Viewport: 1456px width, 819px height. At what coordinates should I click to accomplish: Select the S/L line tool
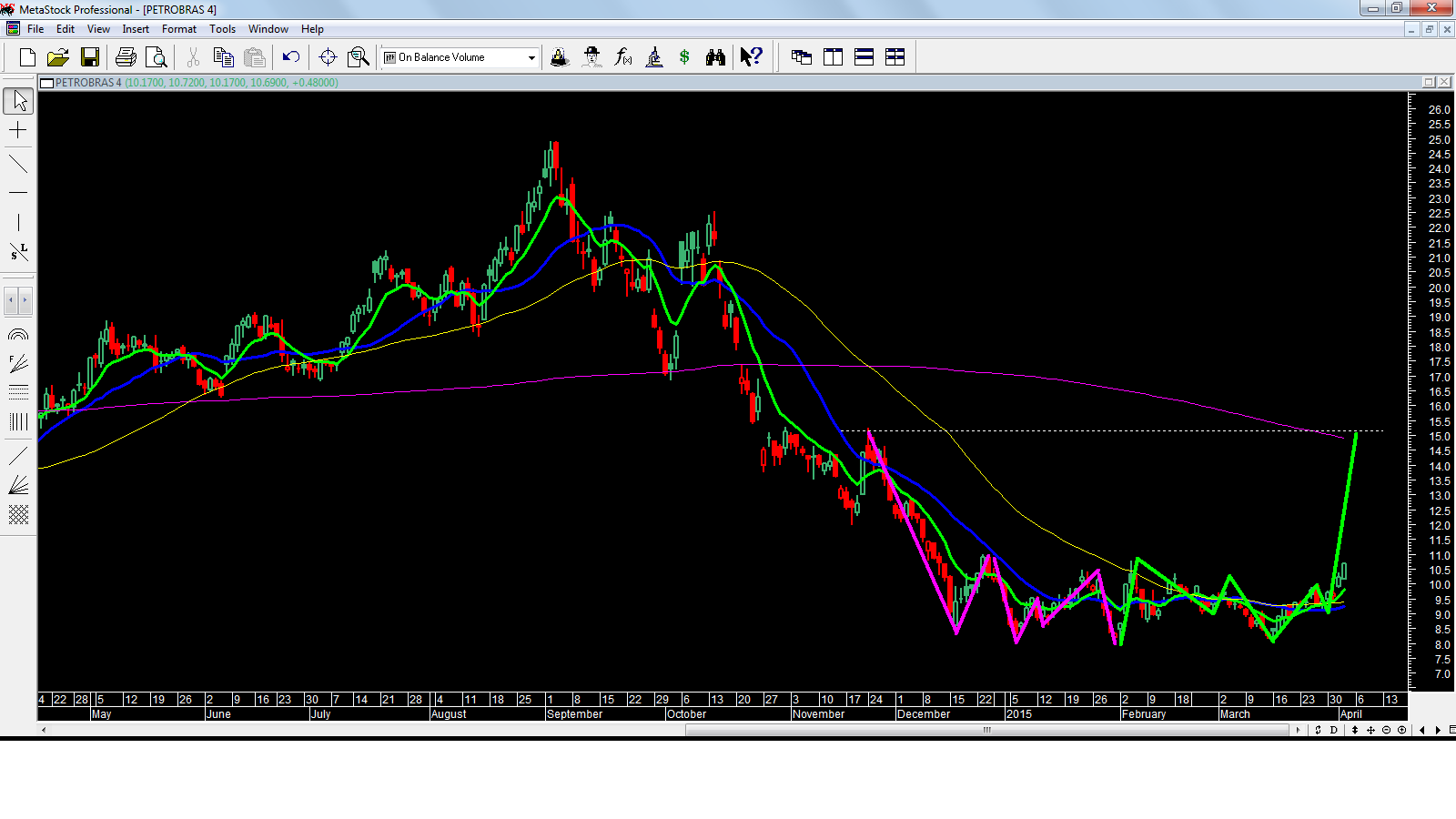(18, 252)
